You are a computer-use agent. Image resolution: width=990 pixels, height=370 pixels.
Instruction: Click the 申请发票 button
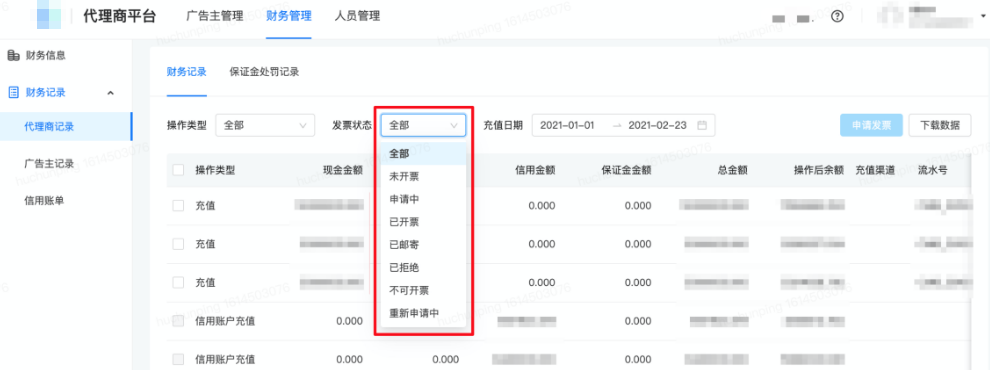[871, 125]
